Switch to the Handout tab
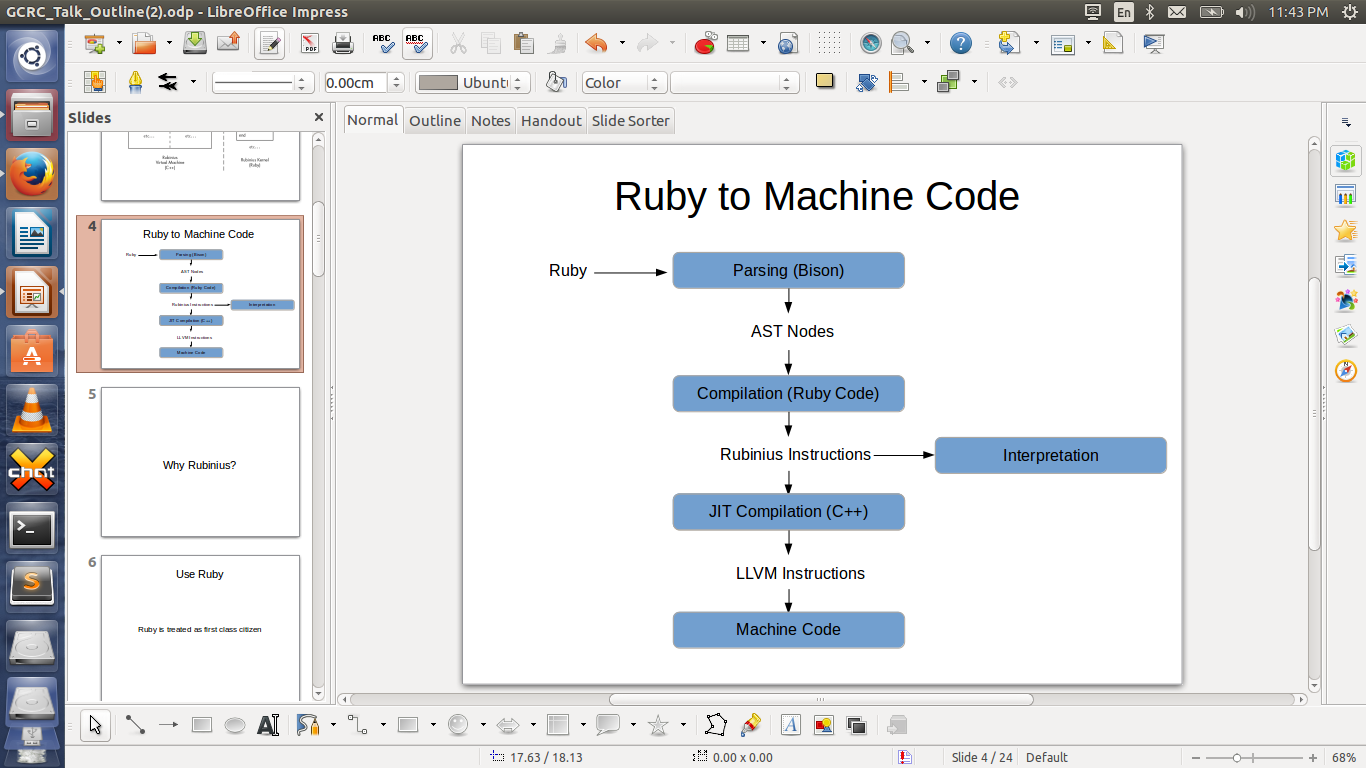This screenshot has height=768, width=1366. 551,120
